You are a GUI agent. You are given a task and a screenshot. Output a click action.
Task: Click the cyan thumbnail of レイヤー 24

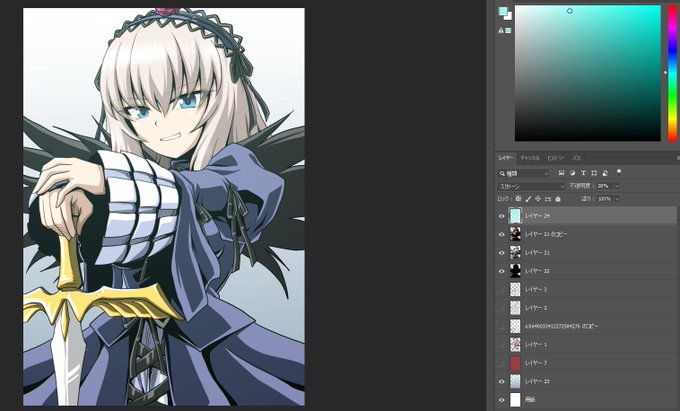click(x=515, y=215)
